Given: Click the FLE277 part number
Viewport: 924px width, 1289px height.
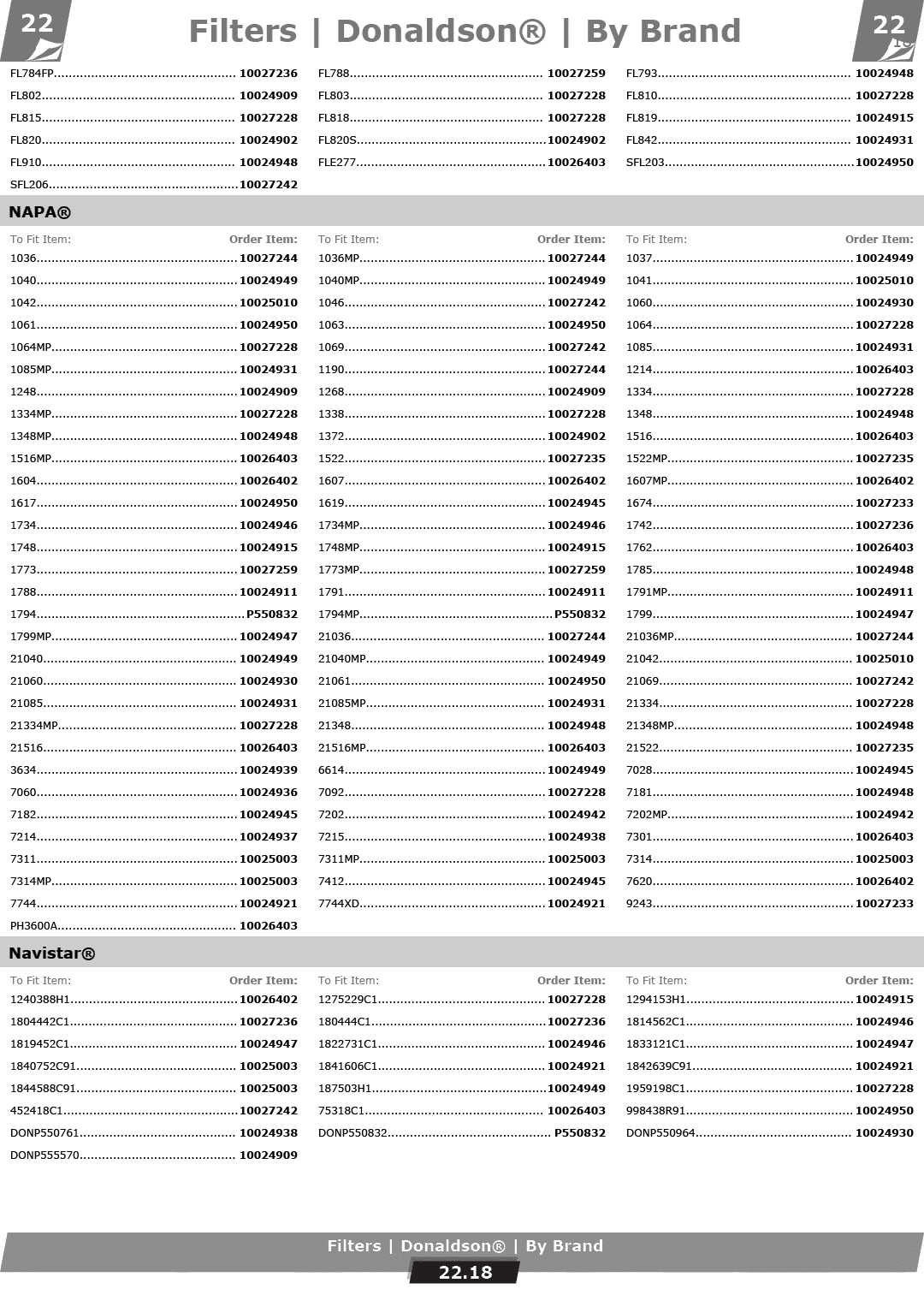Looking at the screenshot, I should [x=337, y=162].
